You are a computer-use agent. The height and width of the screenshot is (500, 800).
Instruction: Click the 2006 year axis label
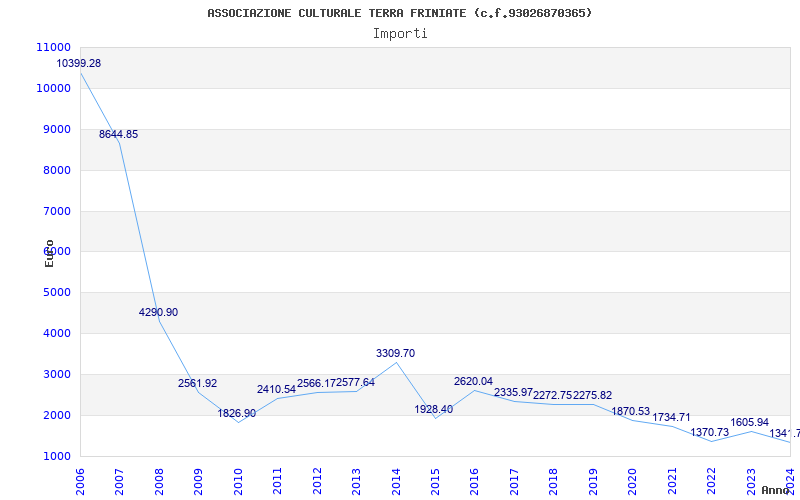click(x=80, y=482)
